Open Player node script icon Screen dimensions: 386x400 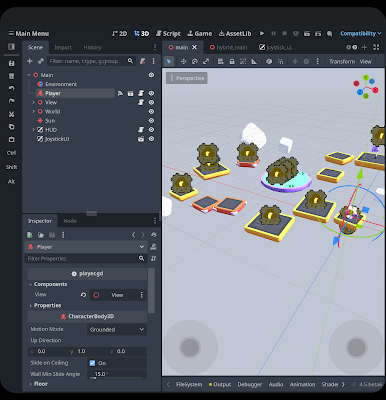click(x=141, y=93)
